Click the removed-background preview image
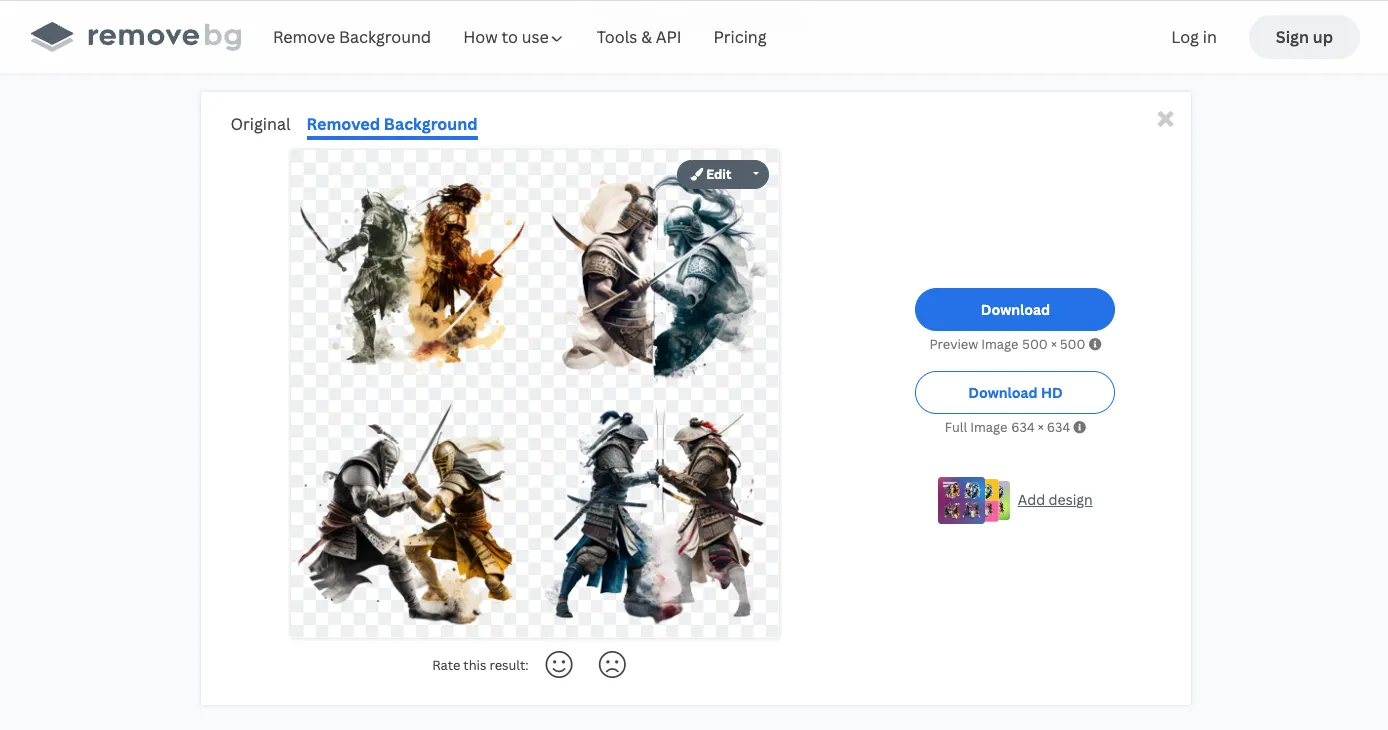This screenshot has width=1388, height=730. (x=535, y=394)
